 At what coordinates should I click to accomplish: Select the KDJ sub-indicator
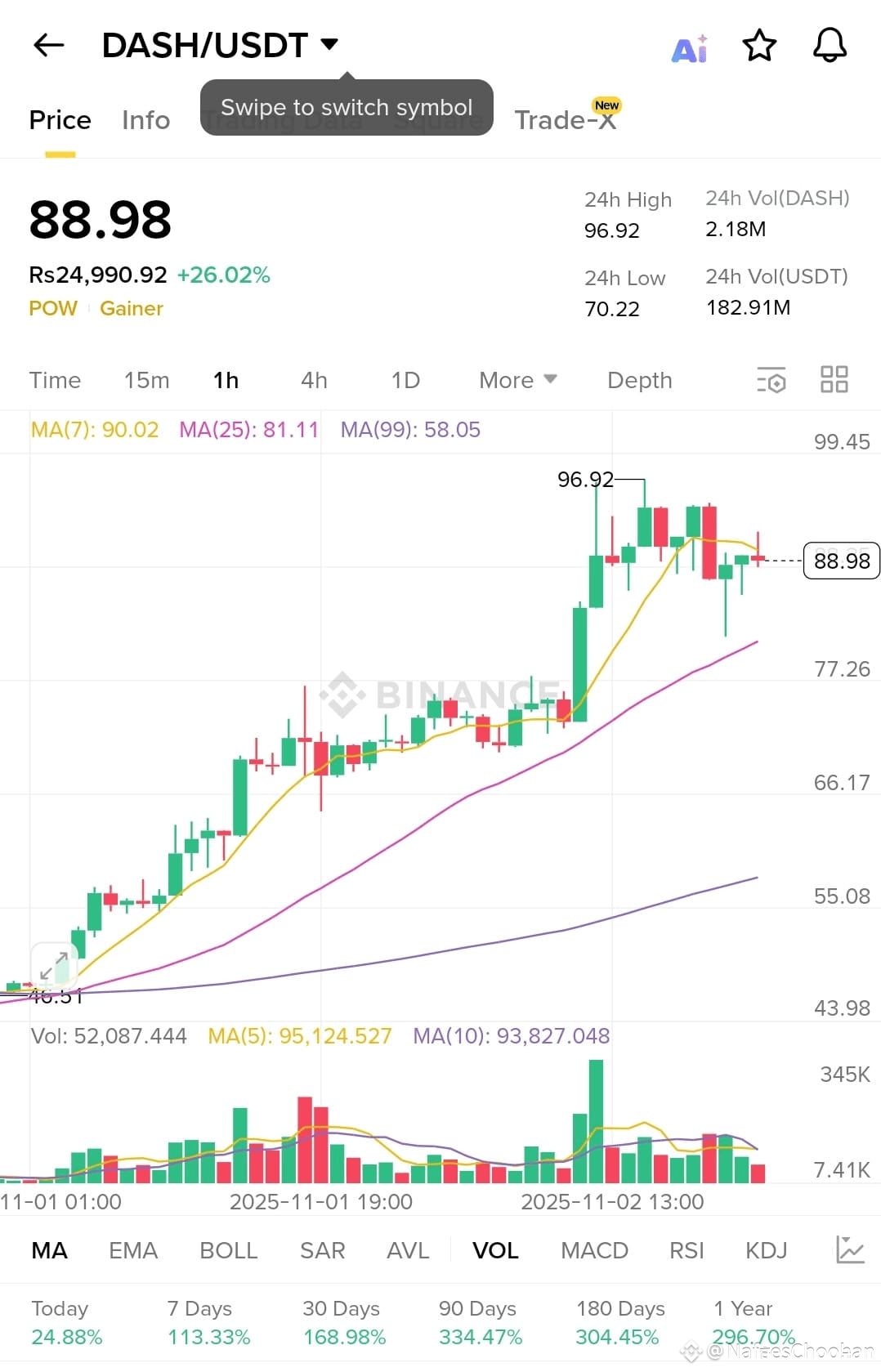pyautogui.click(x=767, y=1250)
